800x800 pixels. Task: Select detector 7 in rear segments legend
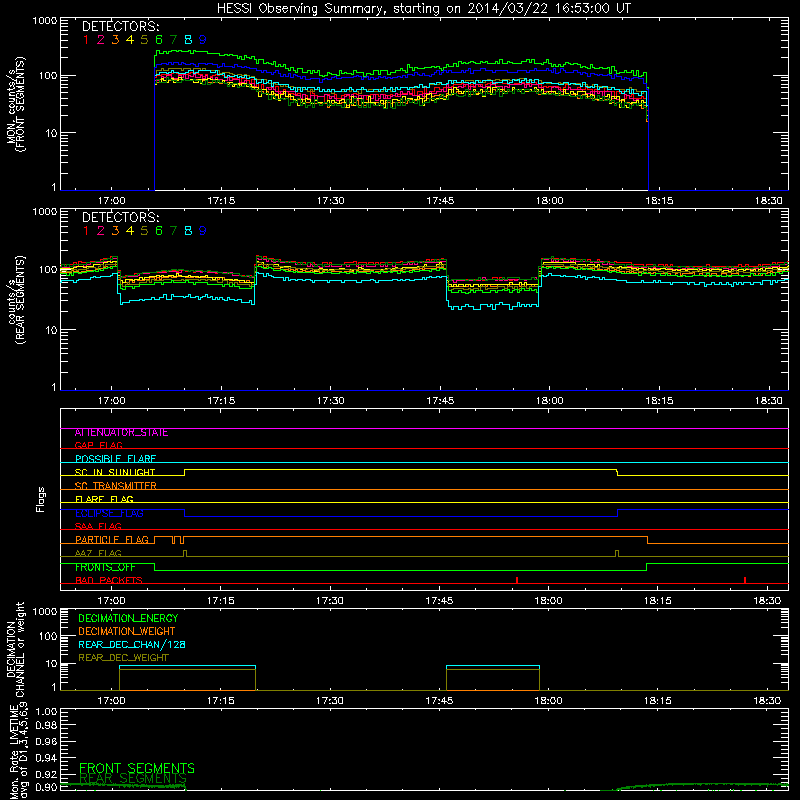pyautogui.click(x=173, y=231)
